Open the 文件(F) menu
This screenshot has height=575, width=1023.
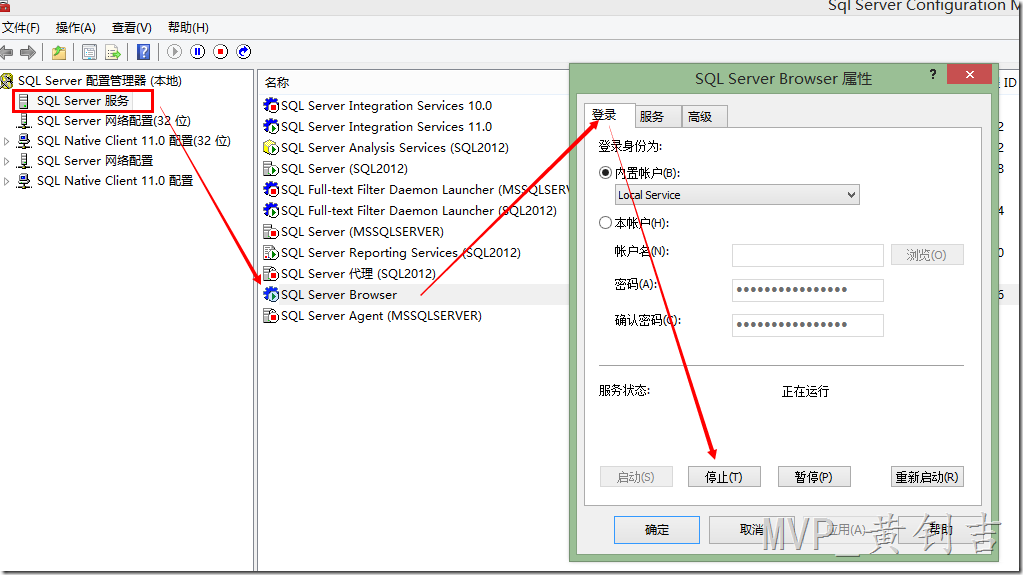20,28
